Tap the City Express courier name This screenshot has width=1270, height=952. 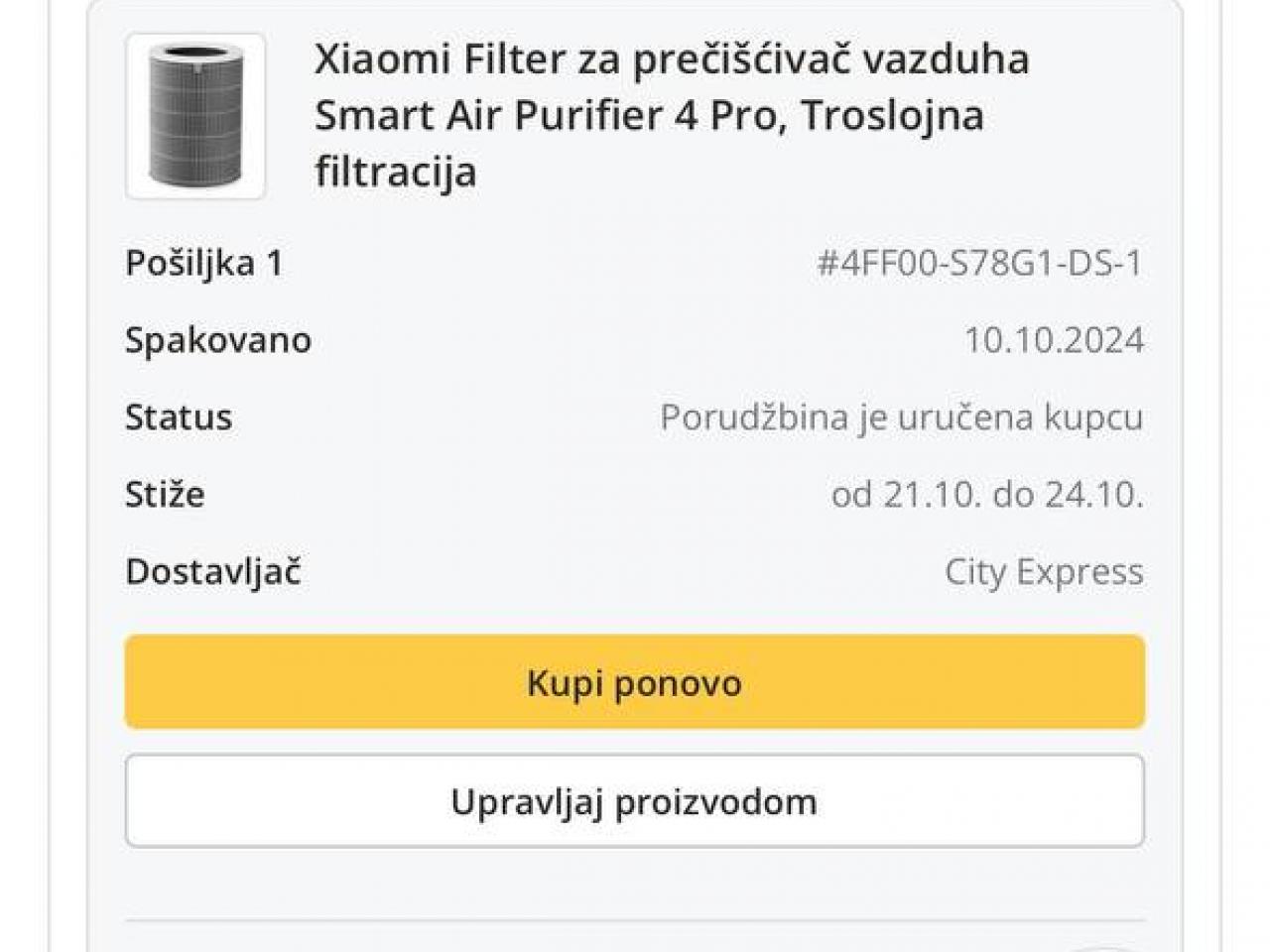point(1044,572)
